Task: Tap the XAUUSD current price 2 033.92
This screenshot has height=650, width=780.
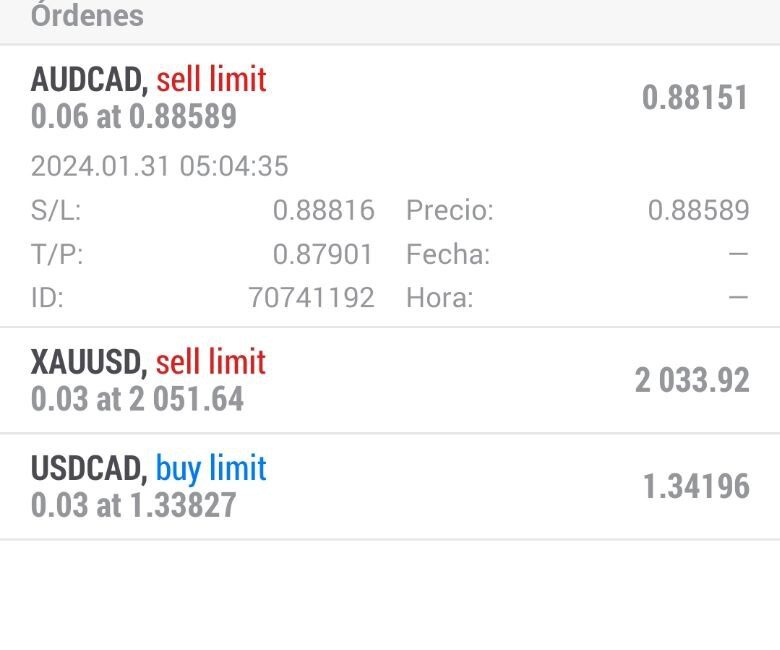Action: click(691, 381)
